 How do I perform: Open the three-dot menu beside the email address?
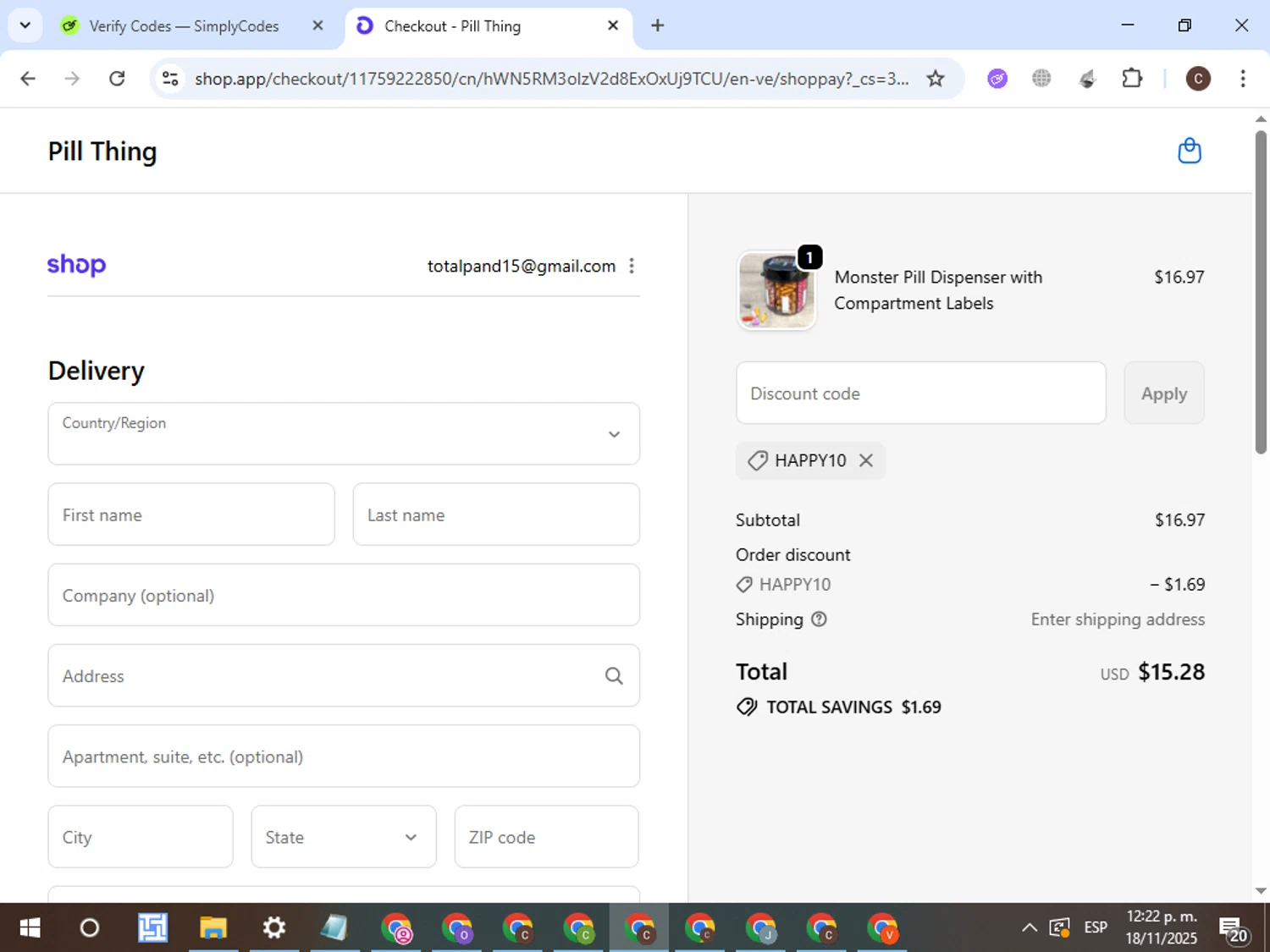pyautogui.click(x=632, y=266)
